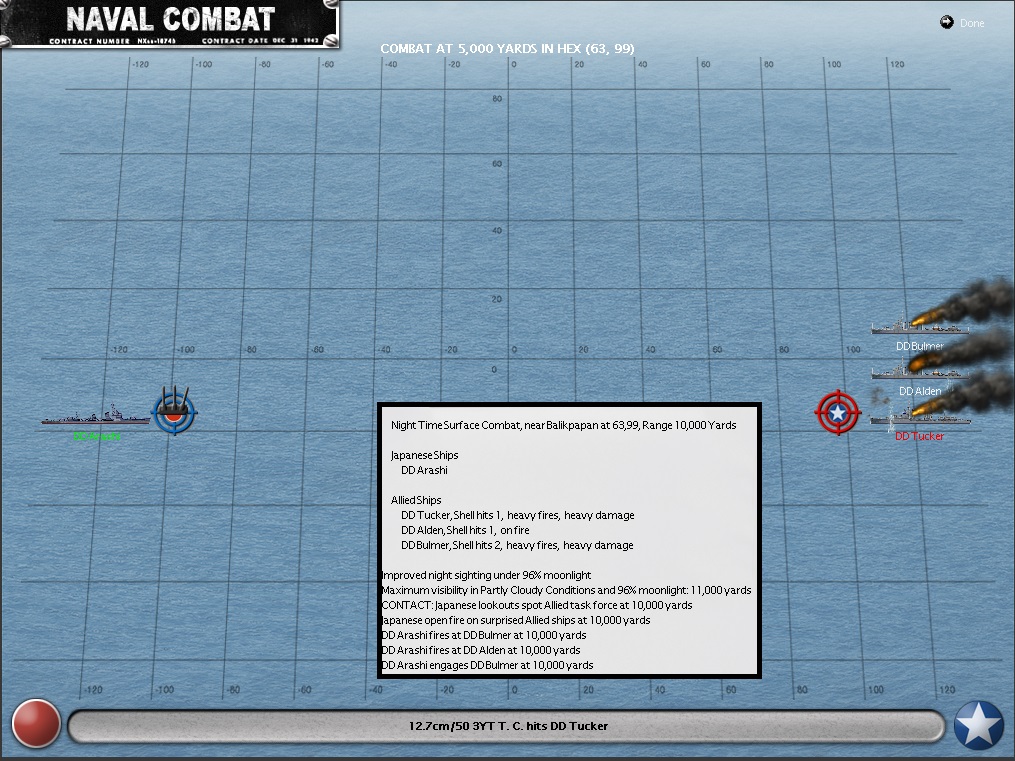Click the Japanese Ships heading in report
1015x761 pixels.
tap(425, 455)
